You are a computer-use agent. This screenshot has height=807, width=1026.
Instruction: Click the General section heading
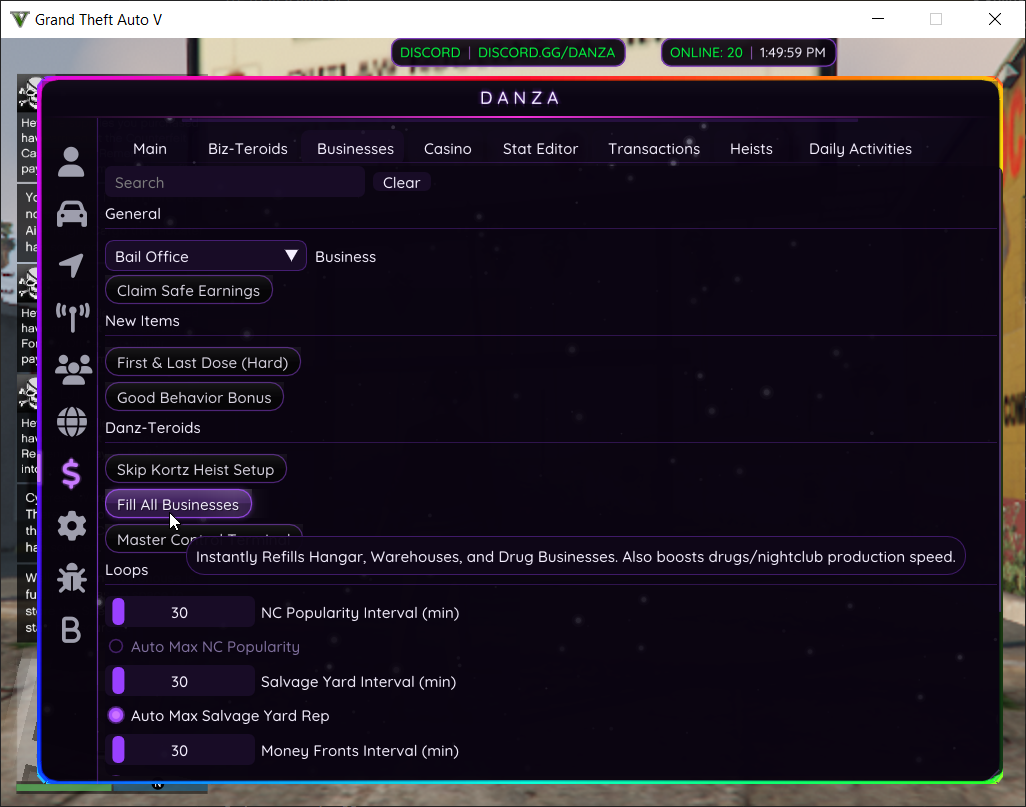[133, 214]
